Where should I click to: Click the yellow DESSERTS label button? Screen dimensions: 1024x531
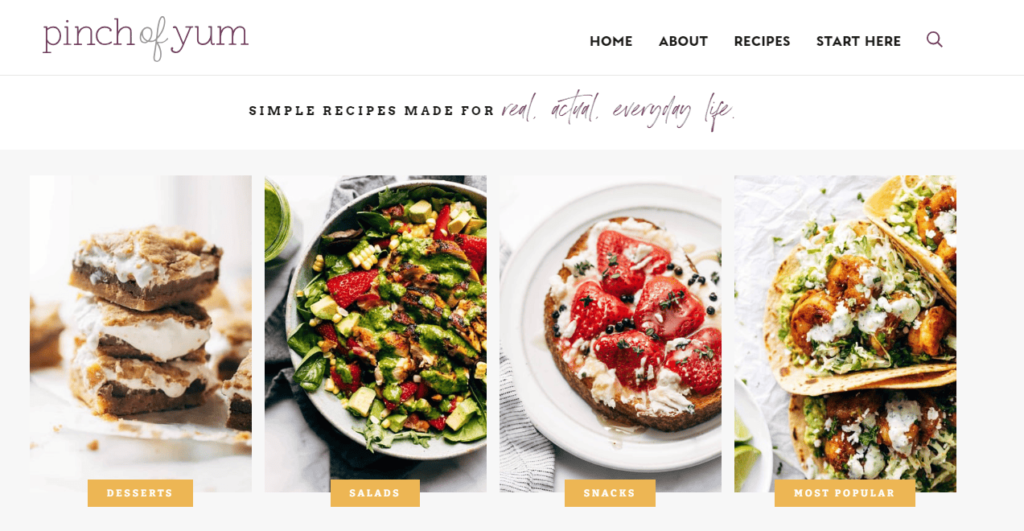coord(140,493)
